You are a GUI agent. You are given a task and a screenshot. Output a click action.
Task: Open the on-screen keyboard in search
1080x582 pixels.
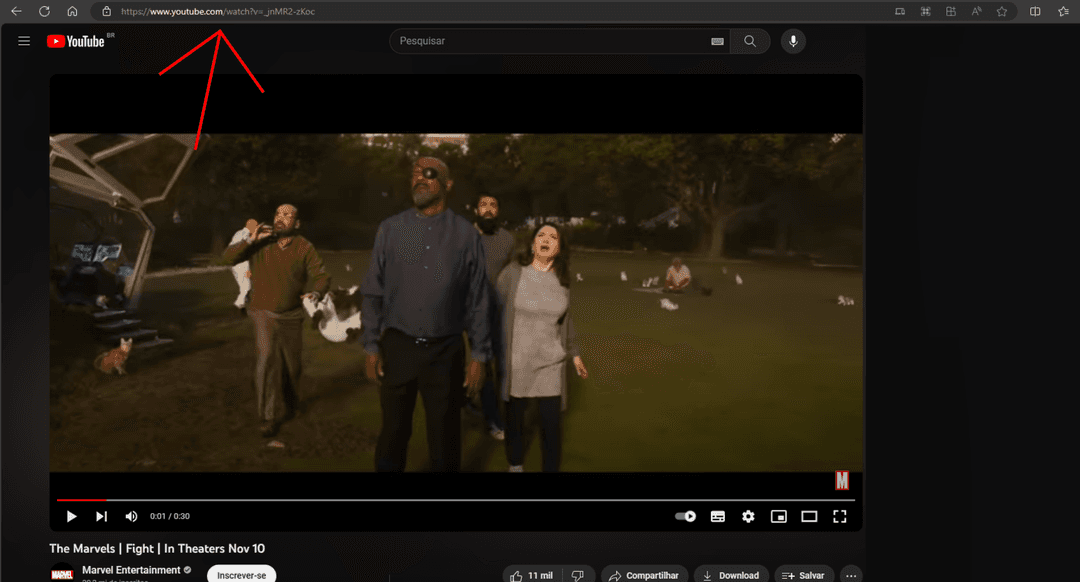(717, 41)
